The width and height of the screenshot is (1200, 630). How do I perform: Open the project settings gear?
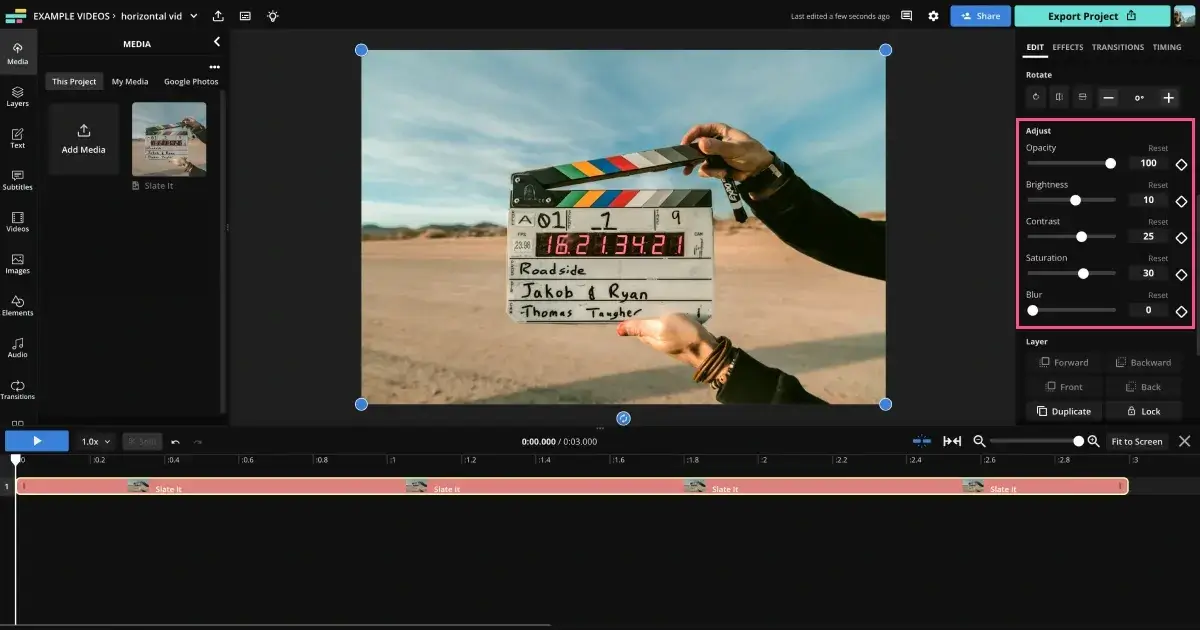point(933,15)
